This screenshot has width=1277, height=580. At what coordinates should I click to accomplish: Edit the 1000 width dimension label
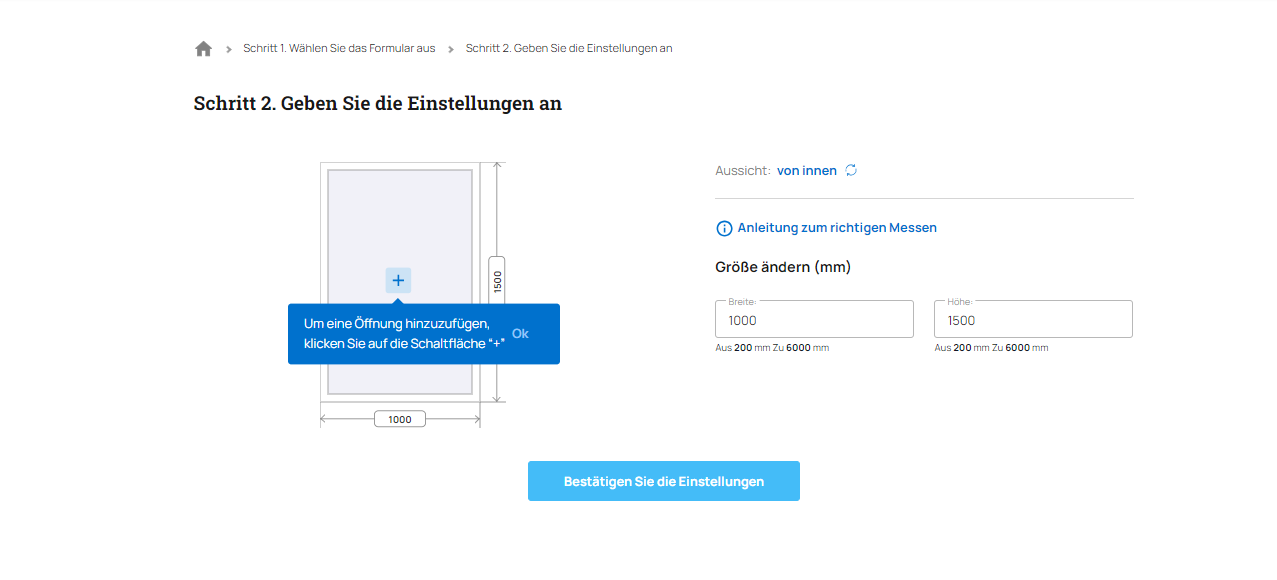400,419
